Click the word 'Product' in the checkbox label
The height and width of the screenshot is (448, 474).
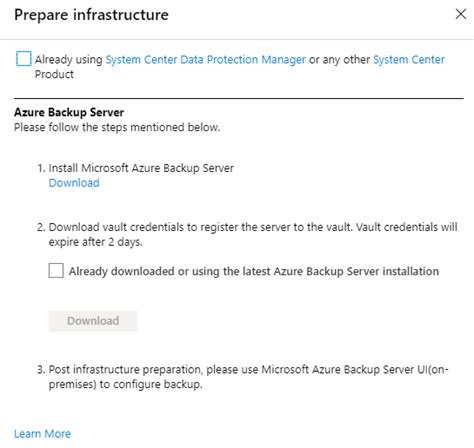pyautogui.click(x=54, y=74)
